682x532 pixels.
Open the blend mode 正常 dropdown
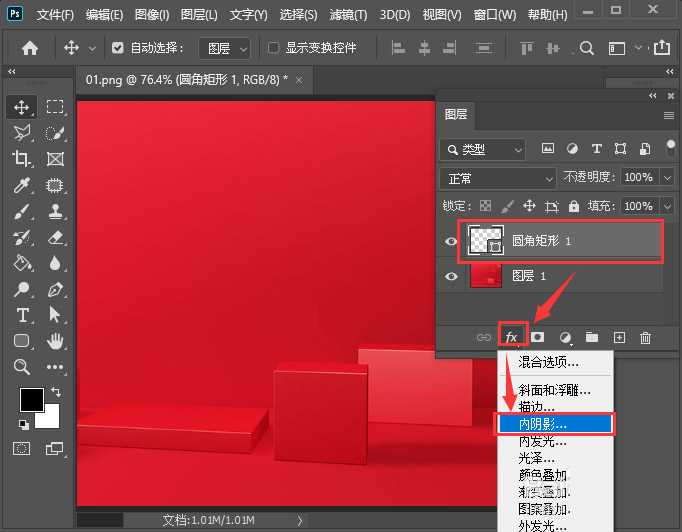tap(497, 177)
